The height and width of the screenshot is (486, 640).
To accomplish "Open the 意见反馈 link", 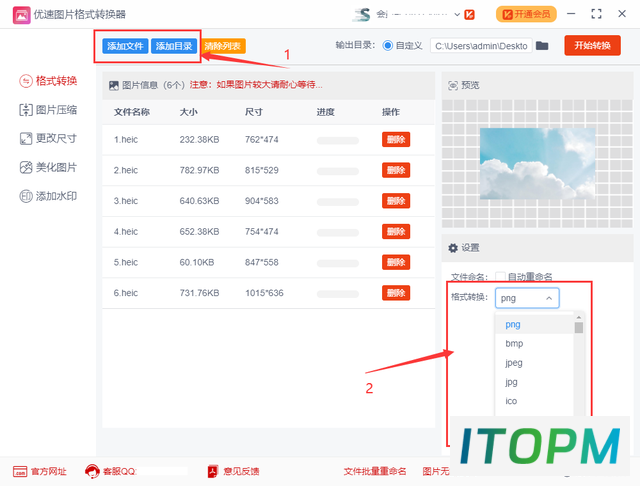I will [241, 471].
